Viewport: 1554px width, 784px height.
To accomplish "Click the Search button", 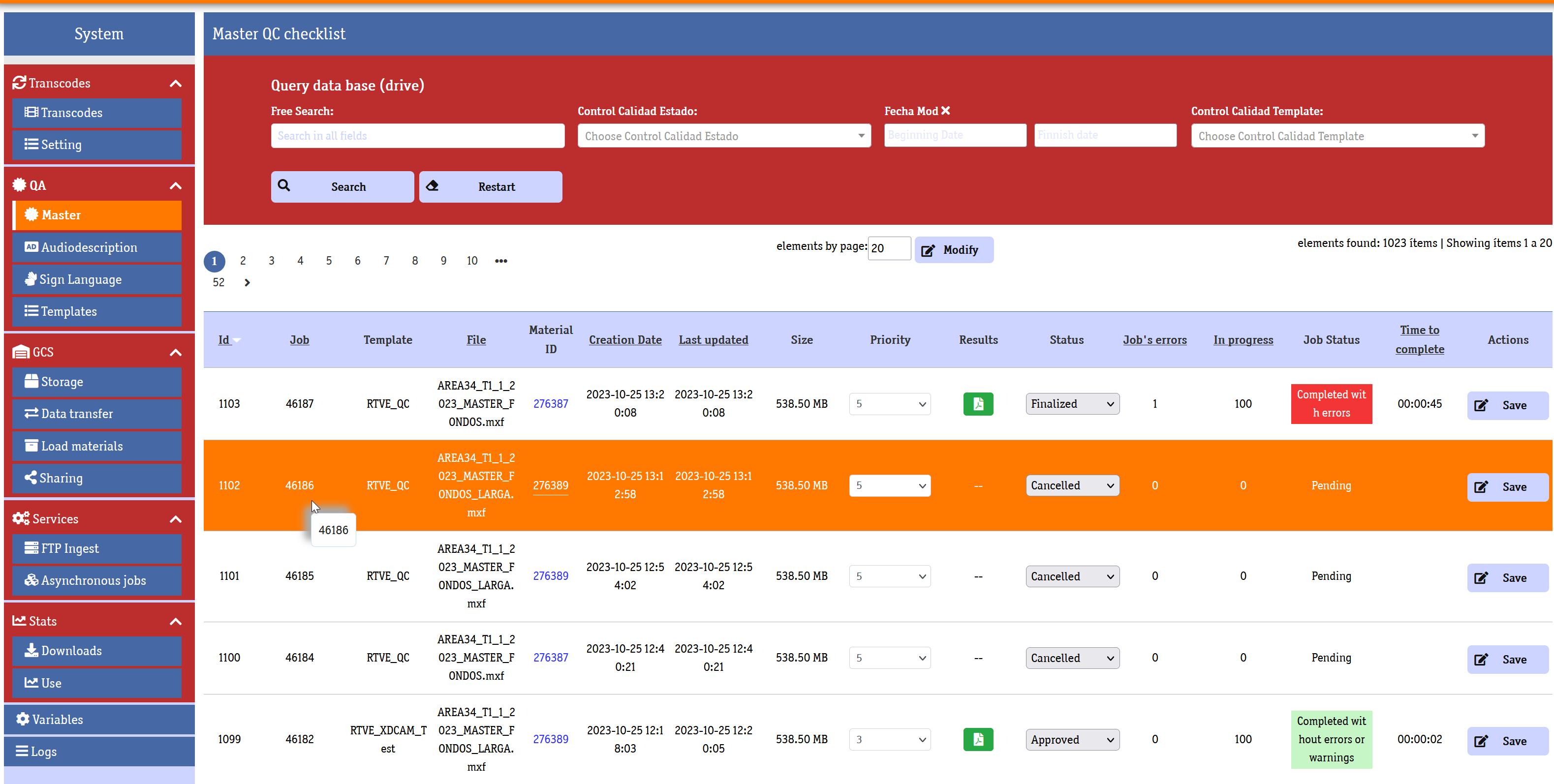I will tap(342, 187).
